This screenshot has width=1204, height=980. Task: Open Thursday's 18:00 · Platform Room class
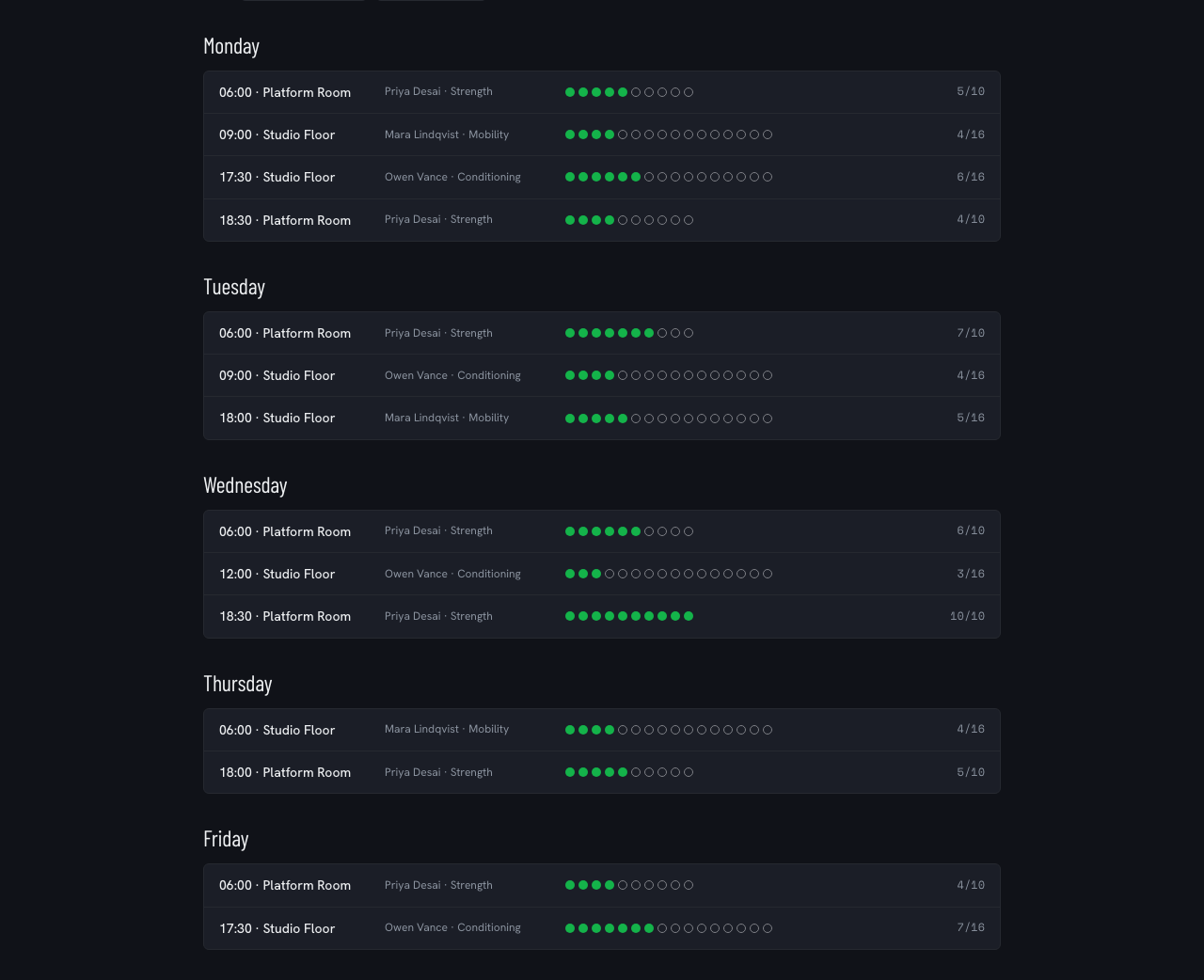point(602,772)
